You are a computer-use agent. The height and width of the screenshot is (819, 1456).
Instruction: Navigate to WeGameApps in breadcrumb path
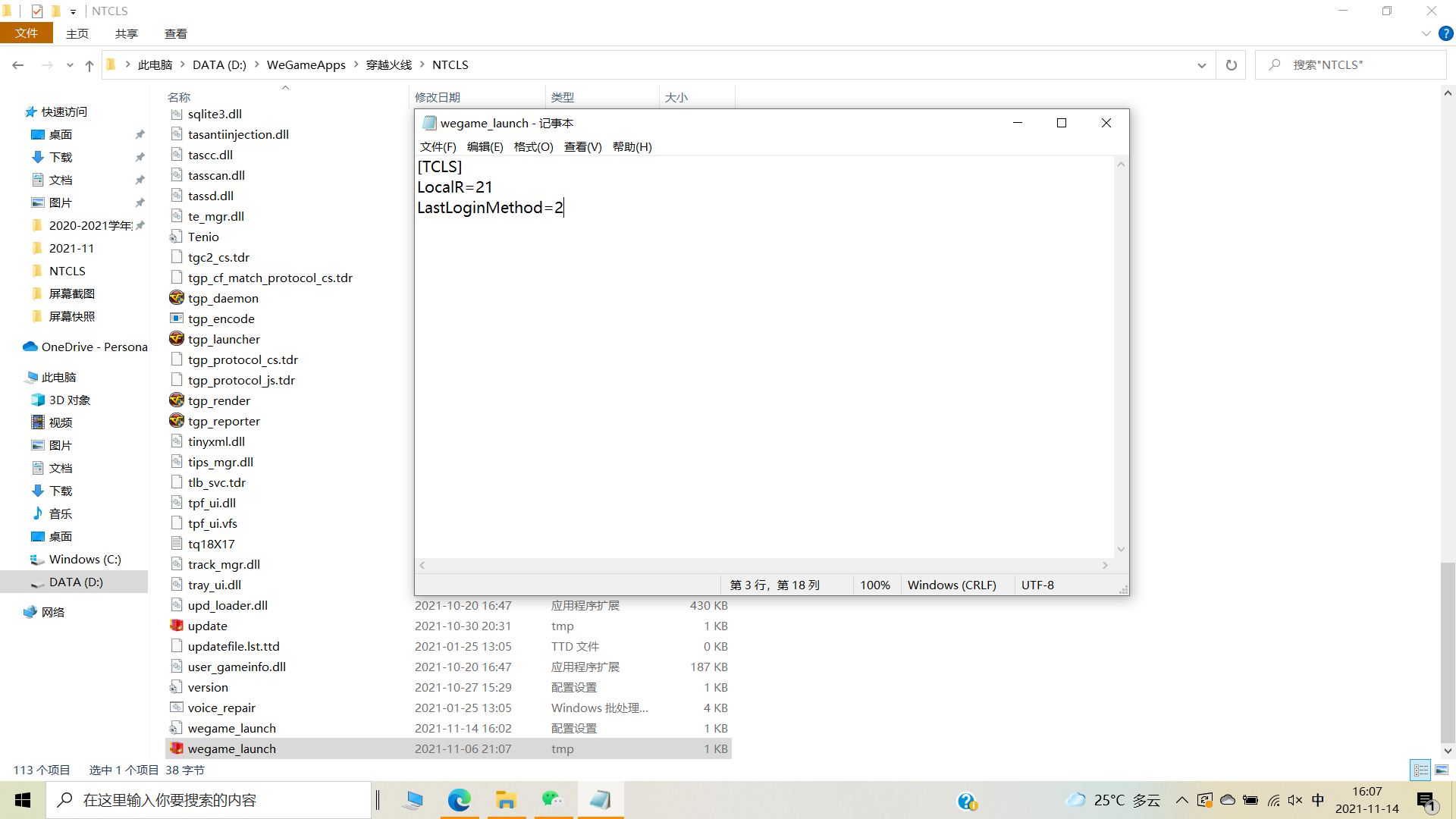click(x=306, y=65)
